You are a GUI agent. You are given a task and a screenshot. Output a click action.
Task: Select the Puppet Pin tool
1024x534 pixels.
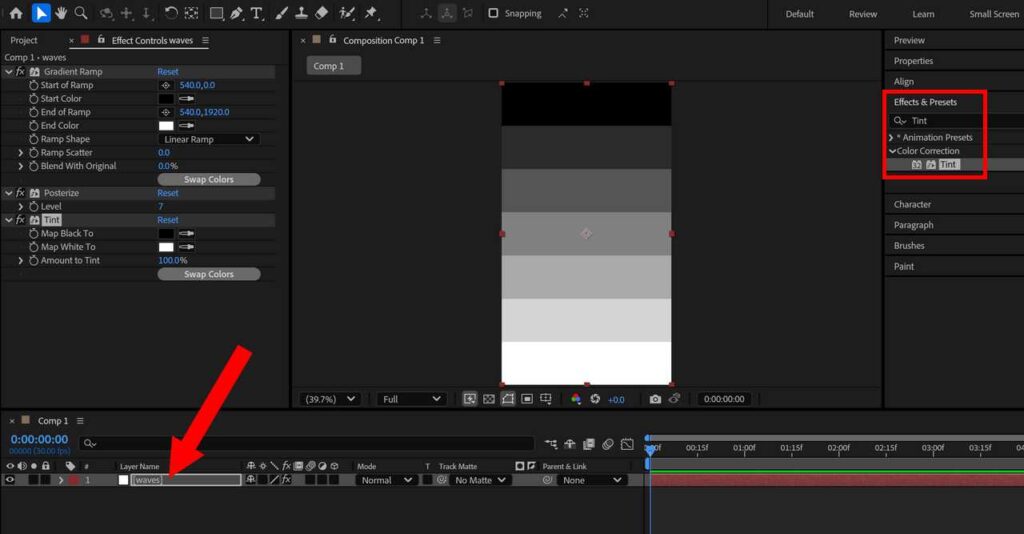click(371, 13)
